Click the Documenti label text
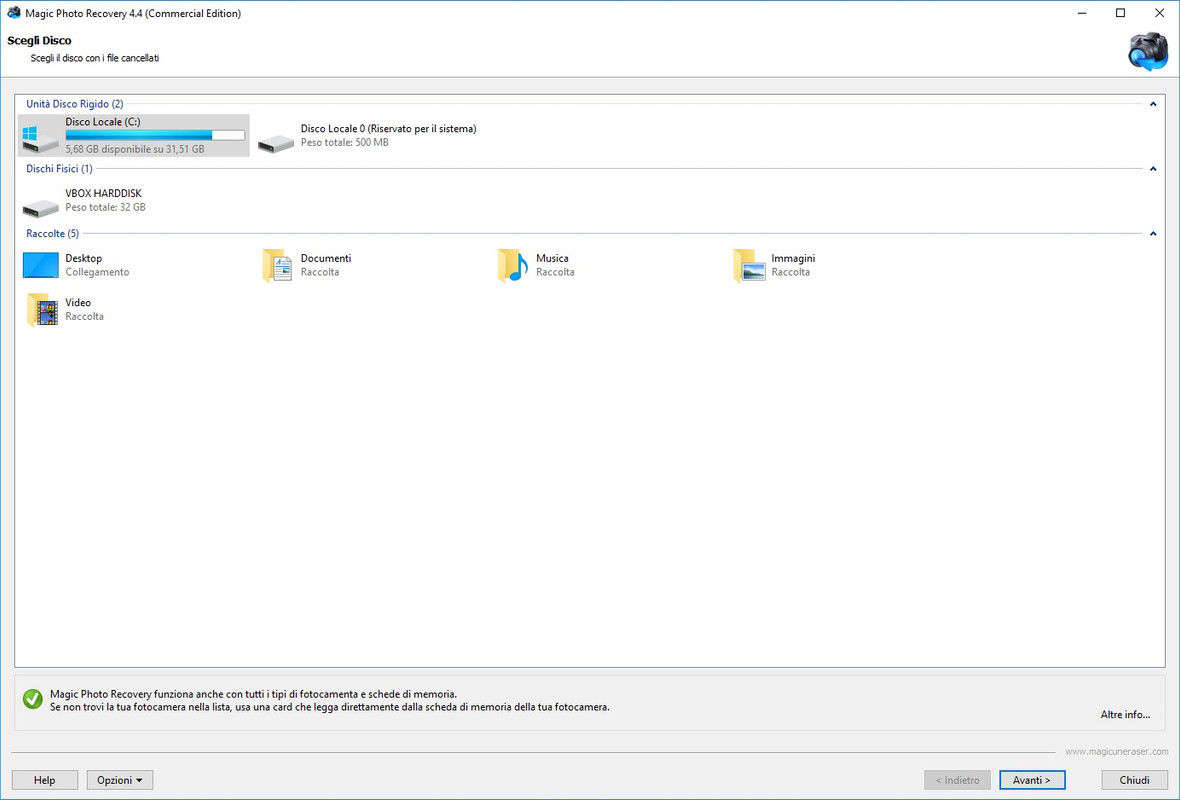 coord(326,258)
